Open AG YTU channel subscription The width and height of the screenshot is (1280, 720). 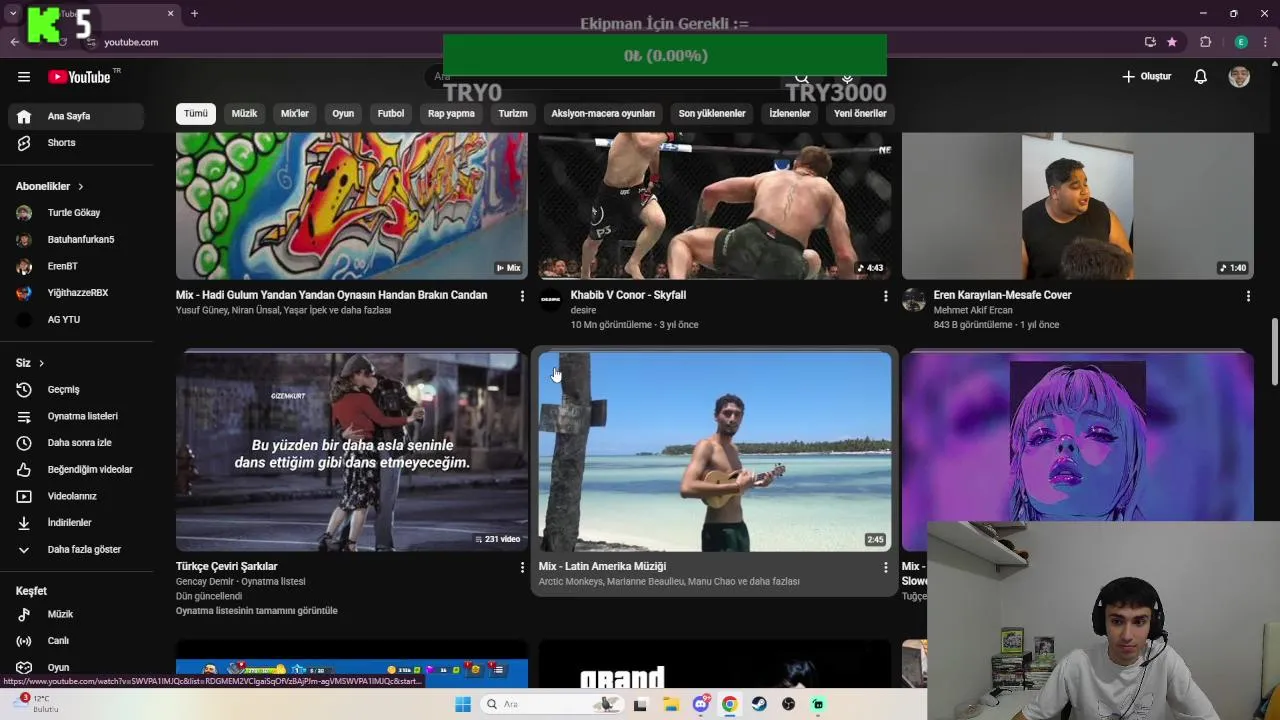[x=76, y=320]
